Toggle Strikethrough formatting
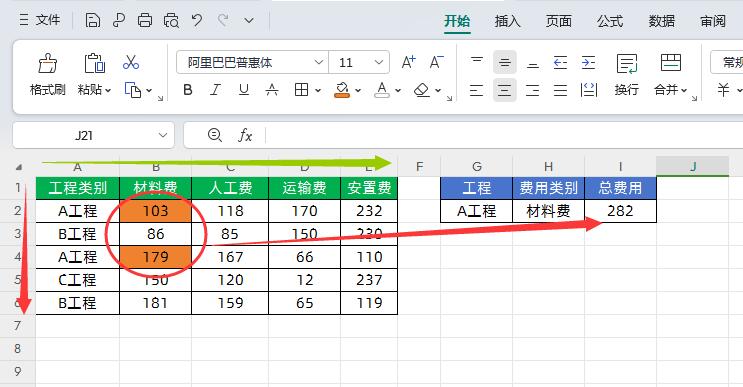Image resolution: width=743 pixels, height=387 pixels. point(272,90)
